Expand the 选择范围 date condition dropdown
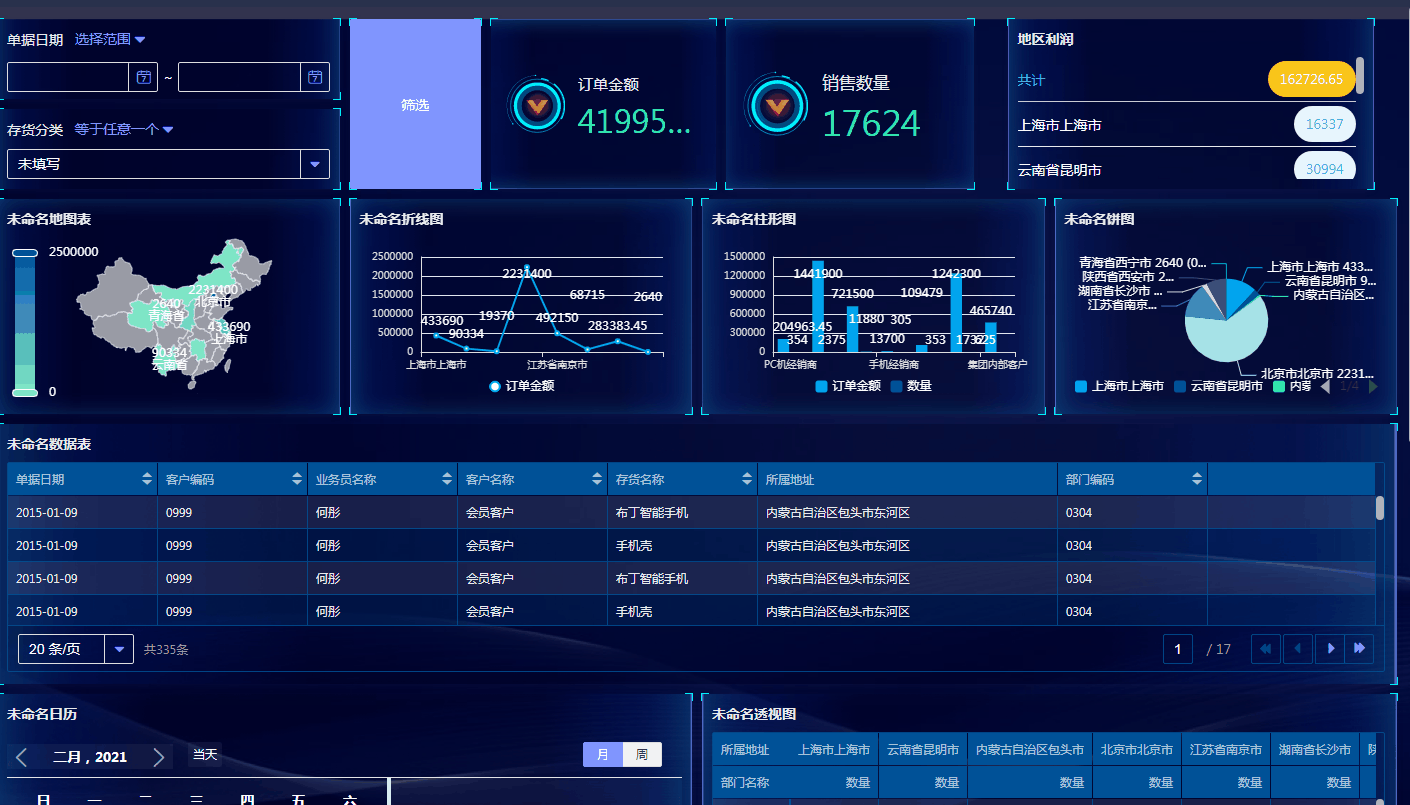Viewport: 1410px width, 805px height. coord(110,39)
